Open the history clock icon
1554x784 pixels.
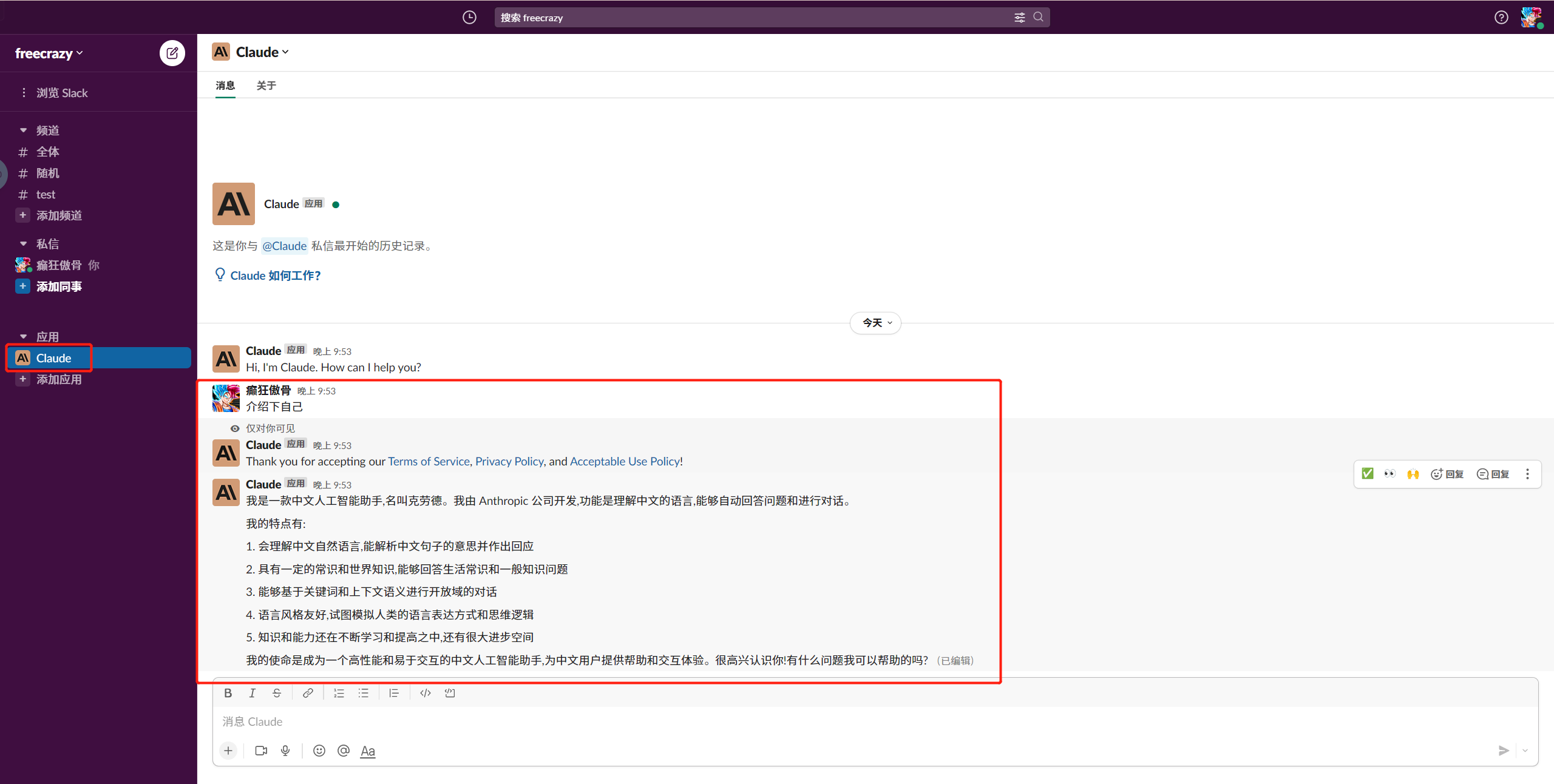point(469,18)
